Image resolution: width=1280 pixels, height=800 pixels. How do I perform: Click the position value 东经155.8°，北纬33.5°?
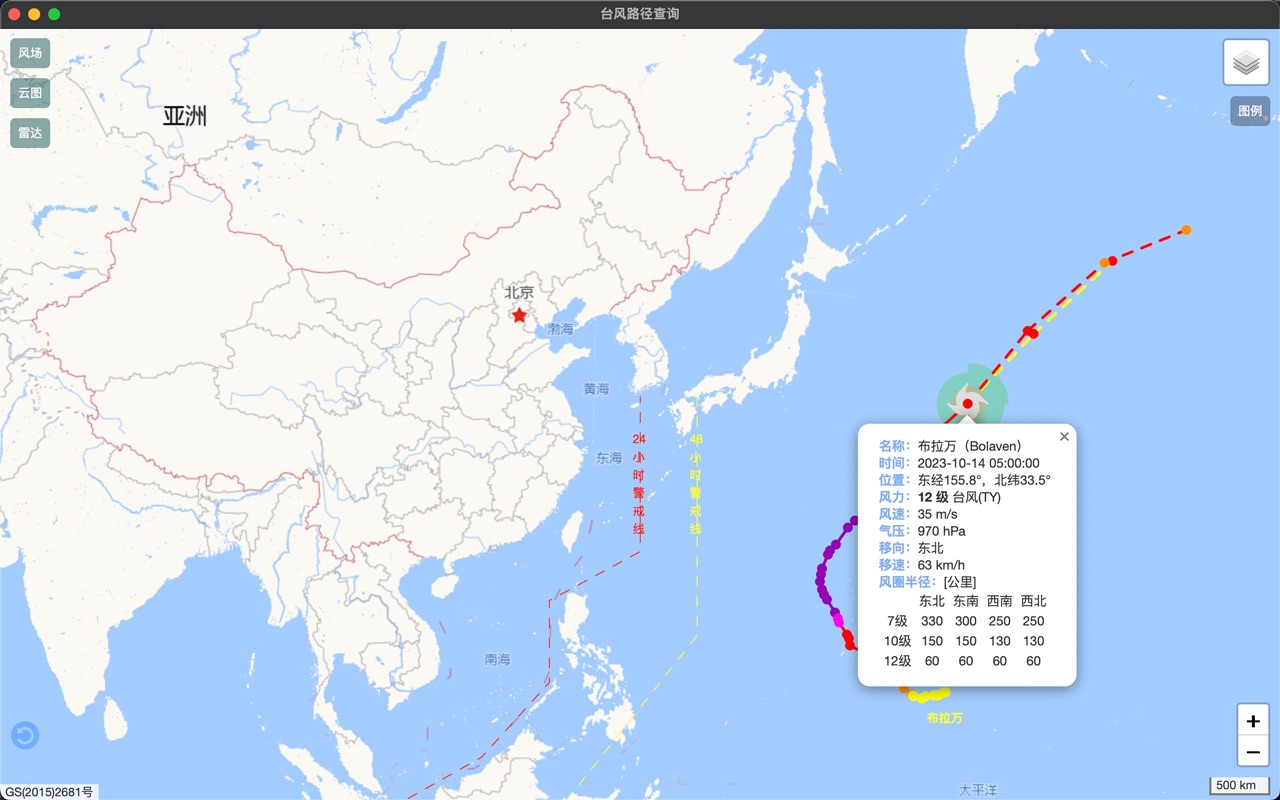tap(984, 480)
